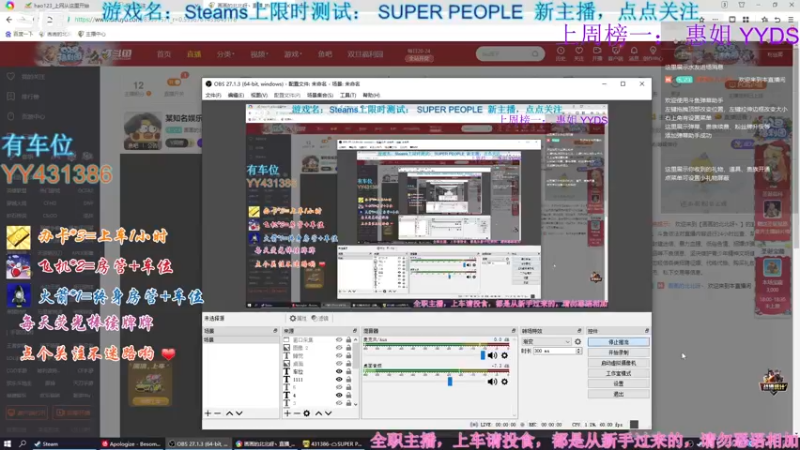800x450 pixels.
Task: Remove selected source with minus icon
Action: coord(296,413)
